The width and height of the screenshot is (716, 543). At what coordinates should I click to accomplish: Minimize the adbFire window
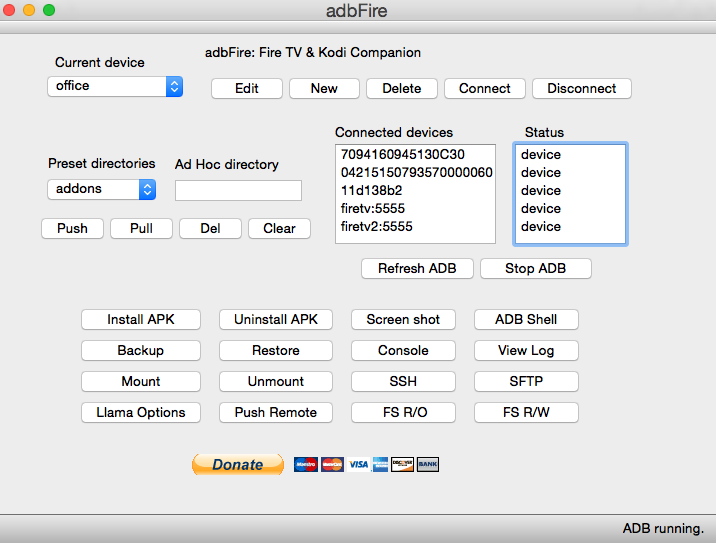click(29, 10)
